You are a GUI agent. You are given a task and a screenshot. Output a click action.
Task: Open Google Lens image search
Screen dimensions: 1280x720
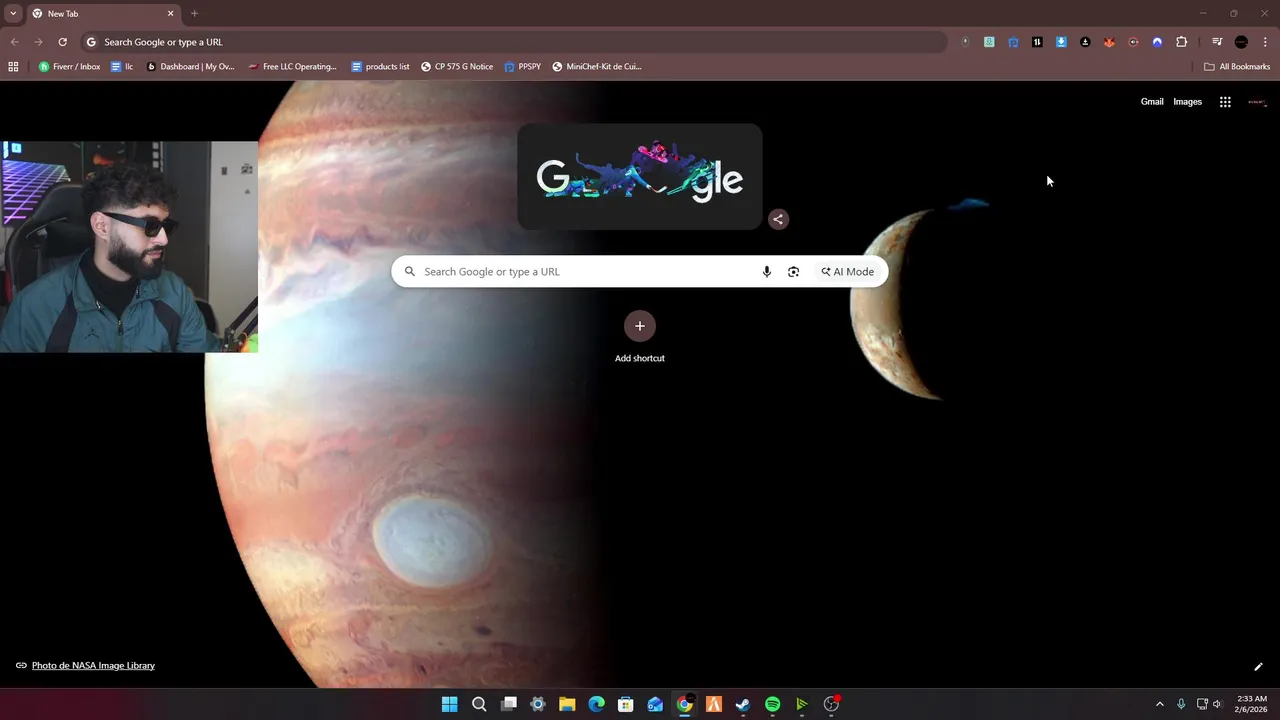point(793,272)
